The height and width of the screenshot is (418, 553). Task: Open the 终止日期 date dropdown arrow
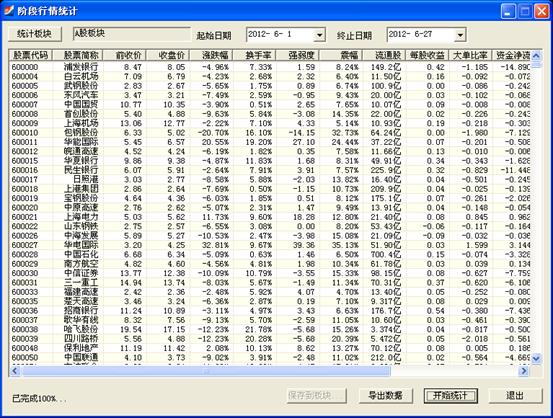click(x=460, y=35)
